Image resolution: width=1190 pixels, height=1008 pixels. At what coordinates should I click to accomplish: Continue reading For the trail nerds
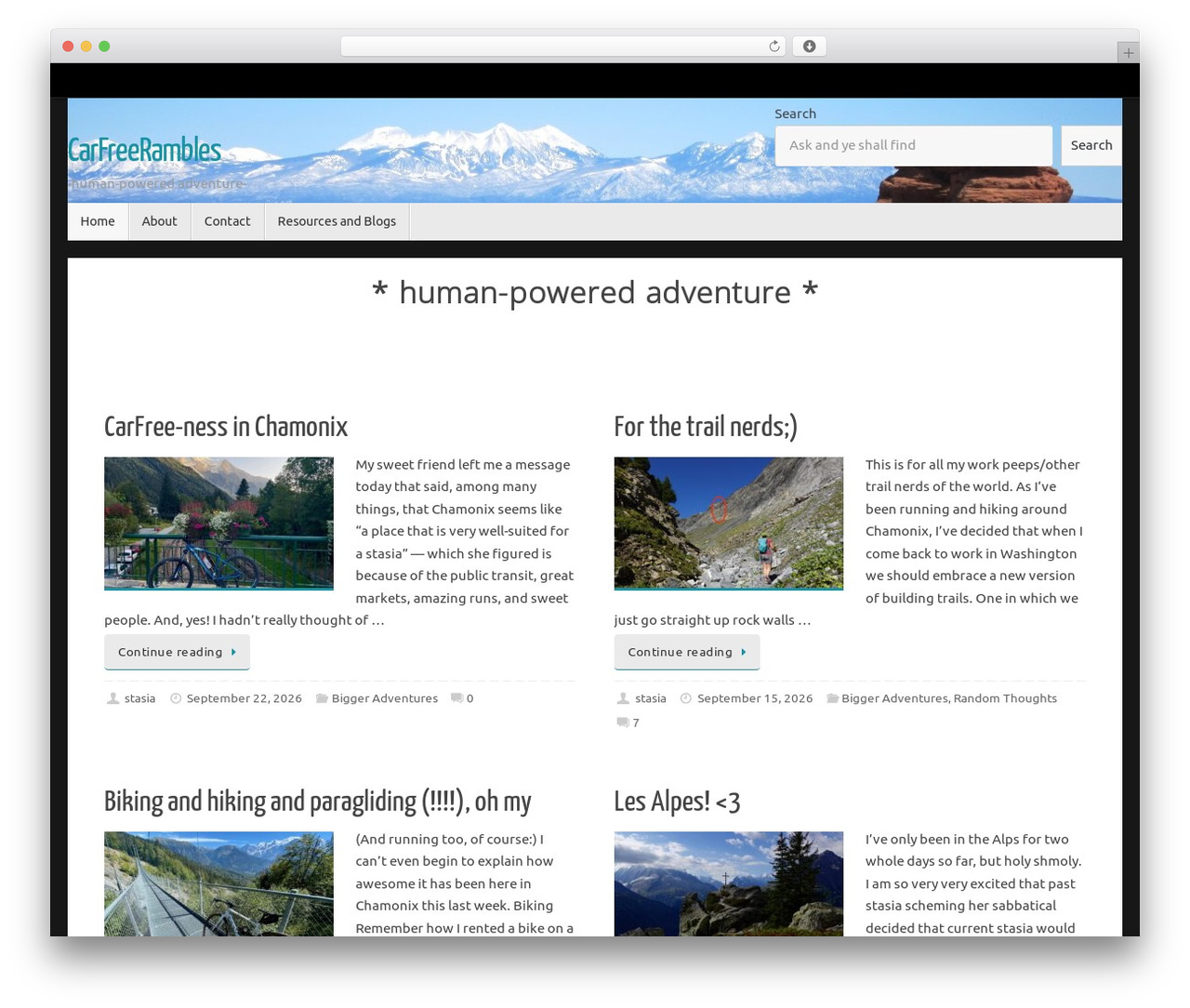pos(687,652)
